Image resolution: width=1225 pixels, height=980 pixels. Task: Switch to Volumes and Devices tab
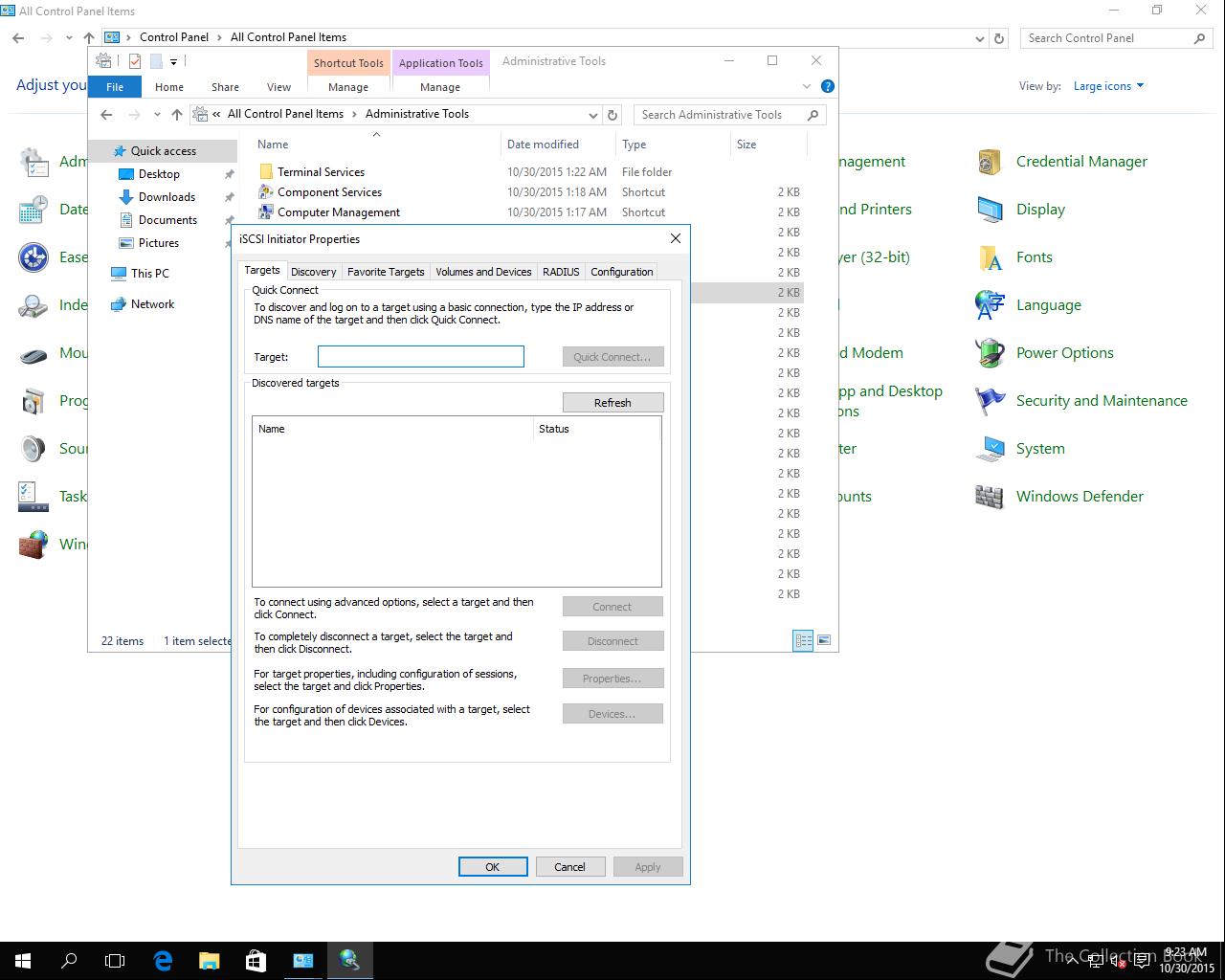(x=483, y=272)
